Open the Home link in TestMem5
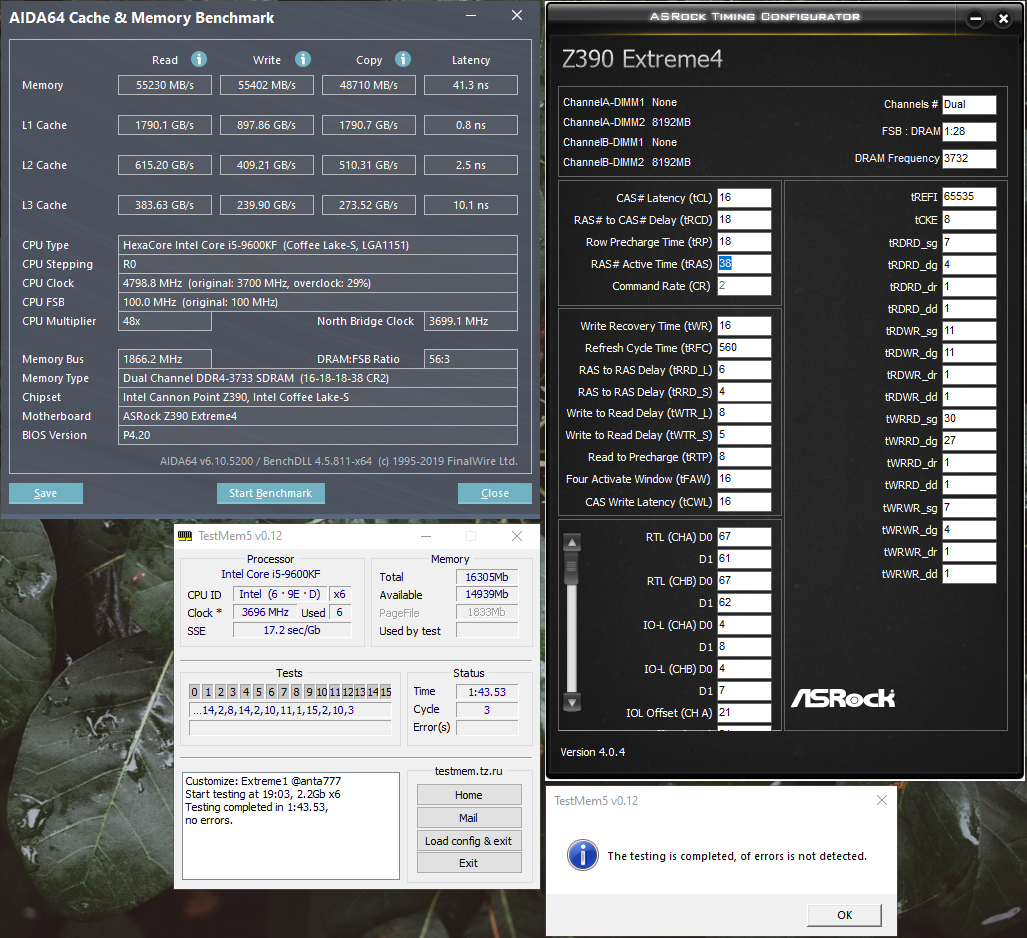 [469, 795]
